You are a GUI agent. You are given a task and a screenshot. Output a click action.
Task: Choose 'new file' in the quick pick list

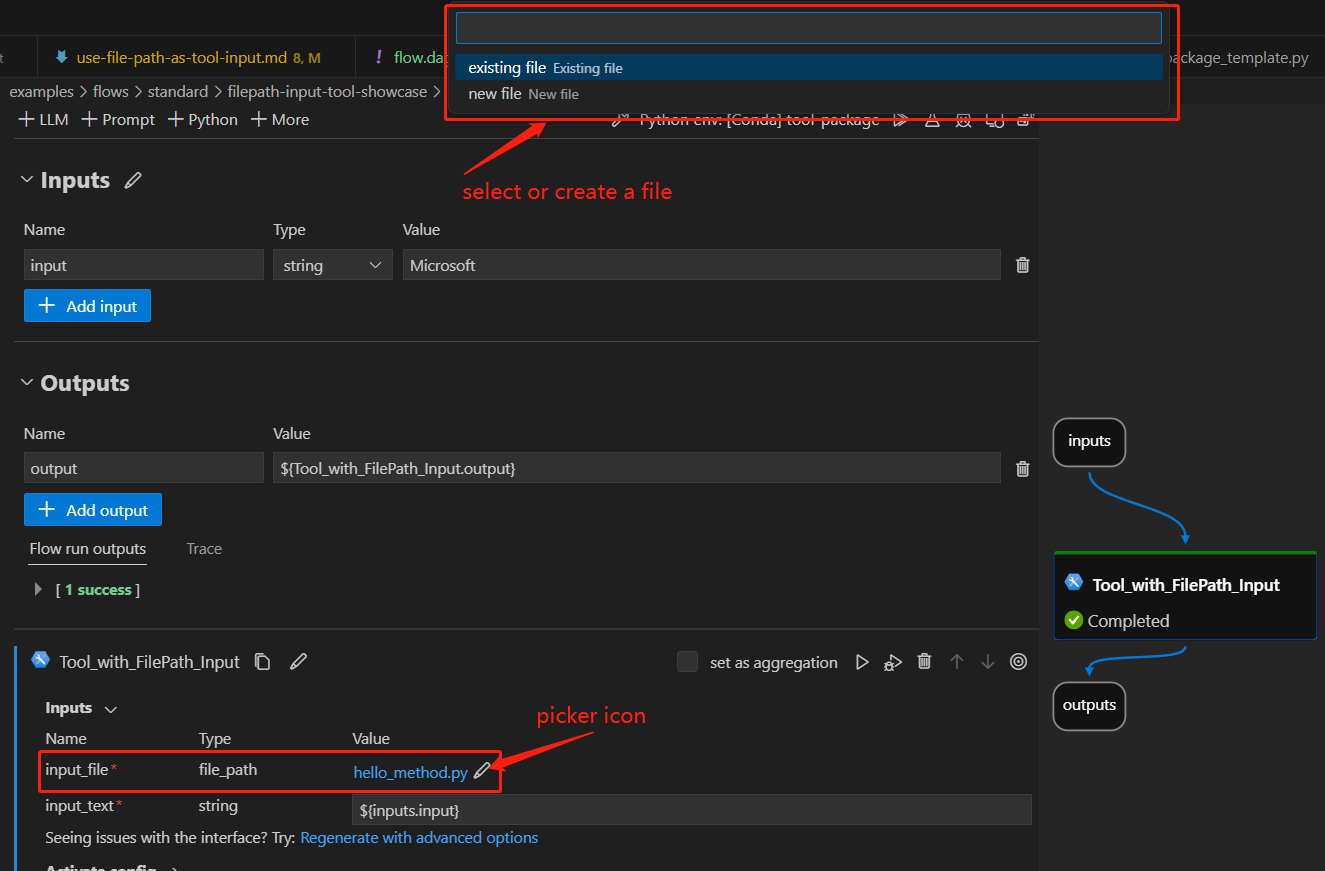[x=496, y=94]
